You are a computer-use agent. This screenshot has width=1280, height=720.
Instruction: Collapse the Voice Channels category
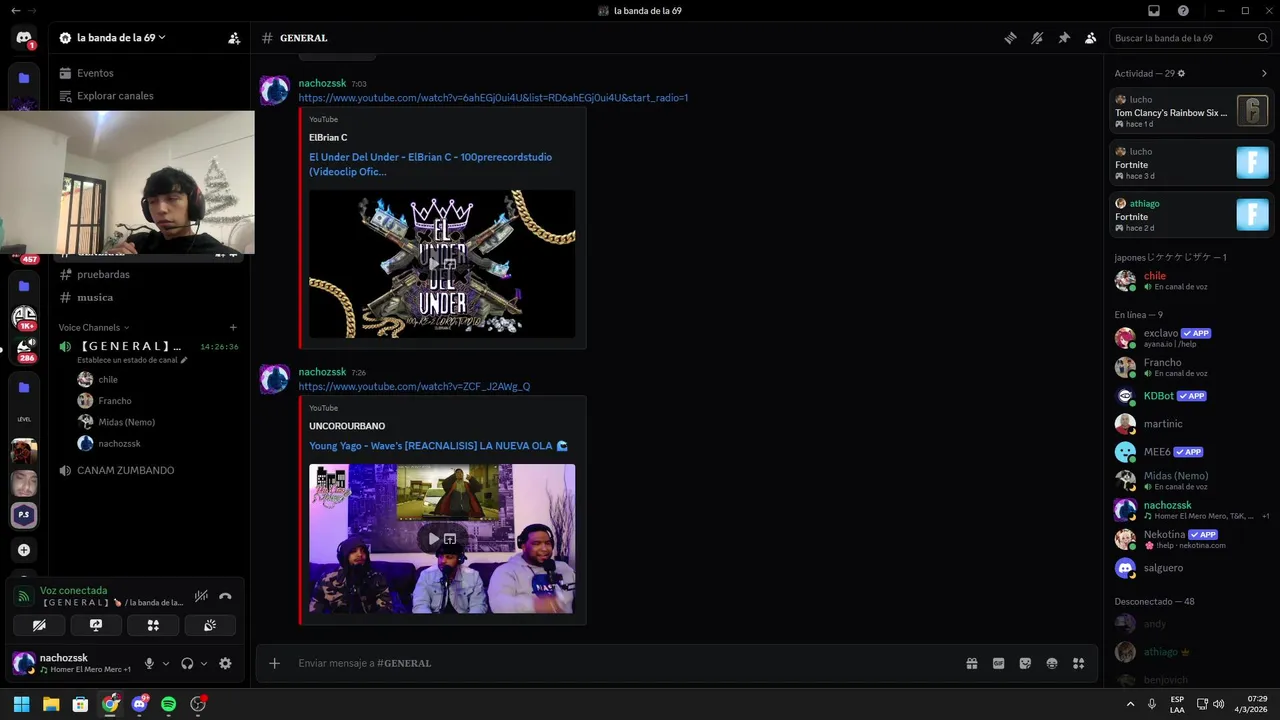(x=93, y=327)
